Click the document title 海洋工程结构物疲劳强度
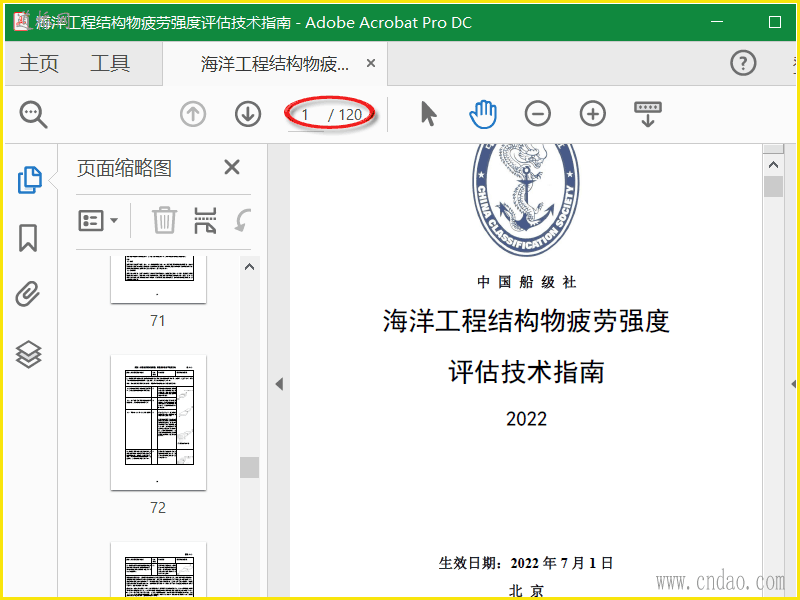Image resolution: width=800 pixels, height=600 pixels. [526, 321]
